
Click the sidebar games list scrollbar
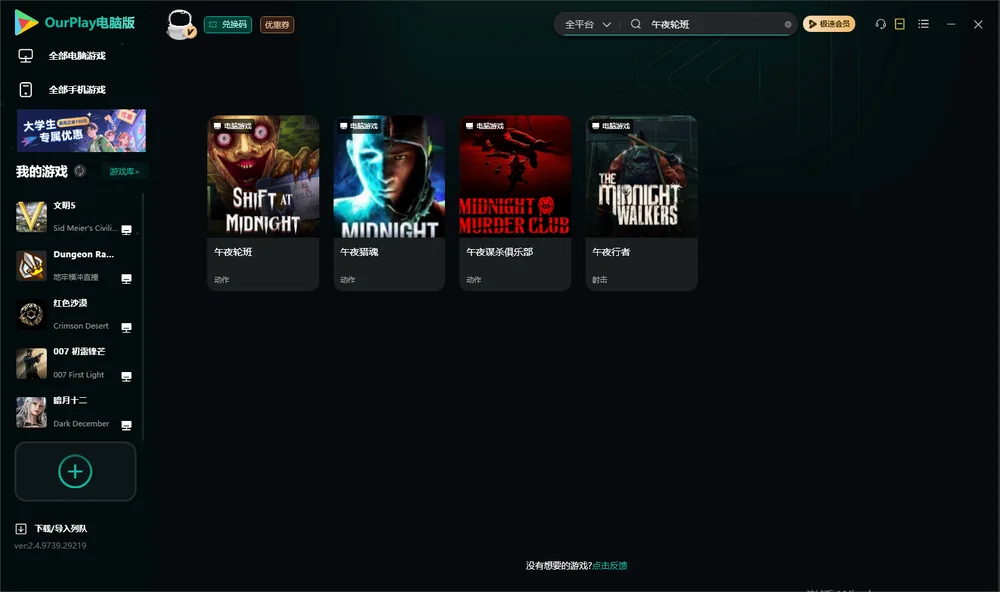coord(143,317)
